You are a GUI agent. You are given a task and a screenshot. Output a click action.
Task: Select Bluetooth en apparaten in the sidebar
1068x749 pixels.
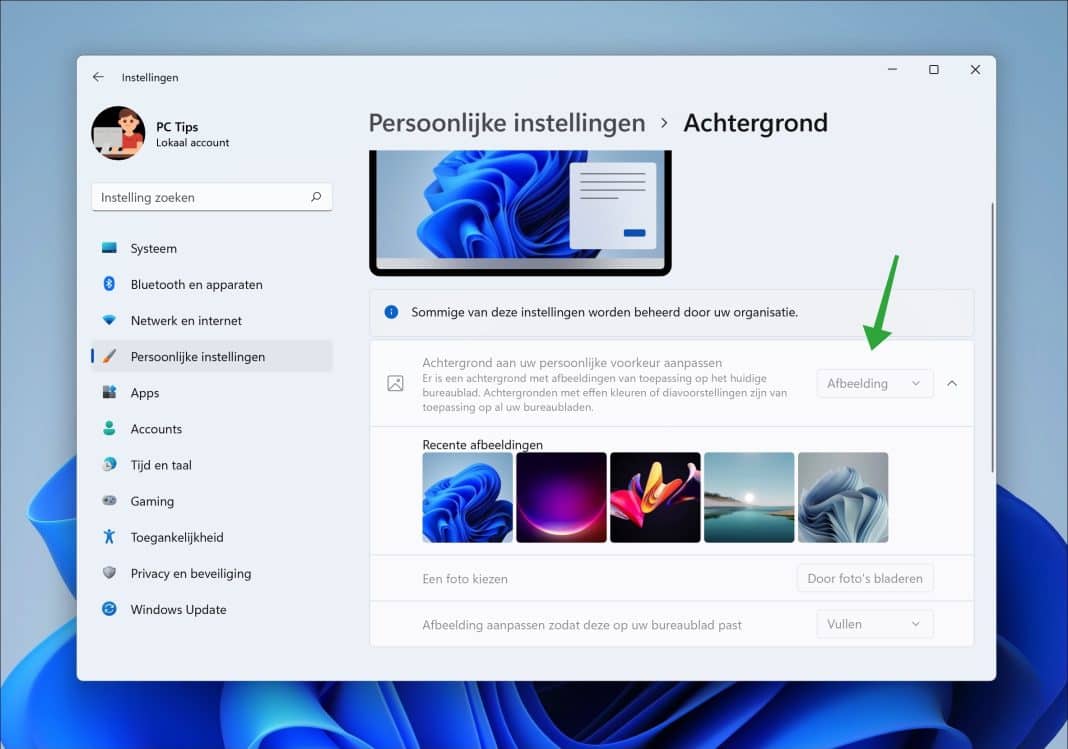[x=197, y=284]
